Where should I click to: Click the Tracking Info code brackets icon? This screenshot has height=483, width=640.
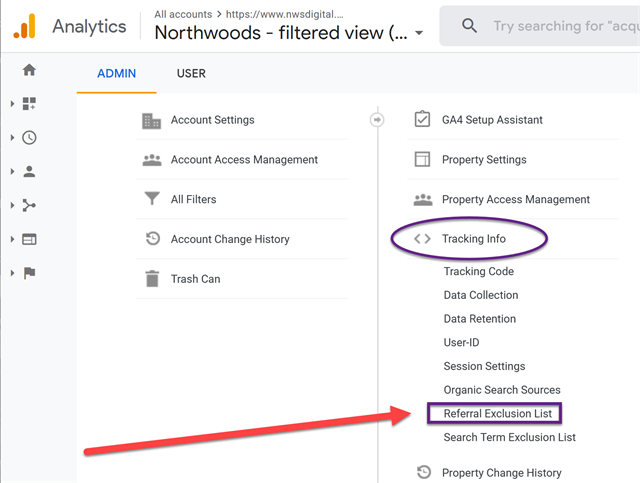pyautogui.click(x=422, y=238)
